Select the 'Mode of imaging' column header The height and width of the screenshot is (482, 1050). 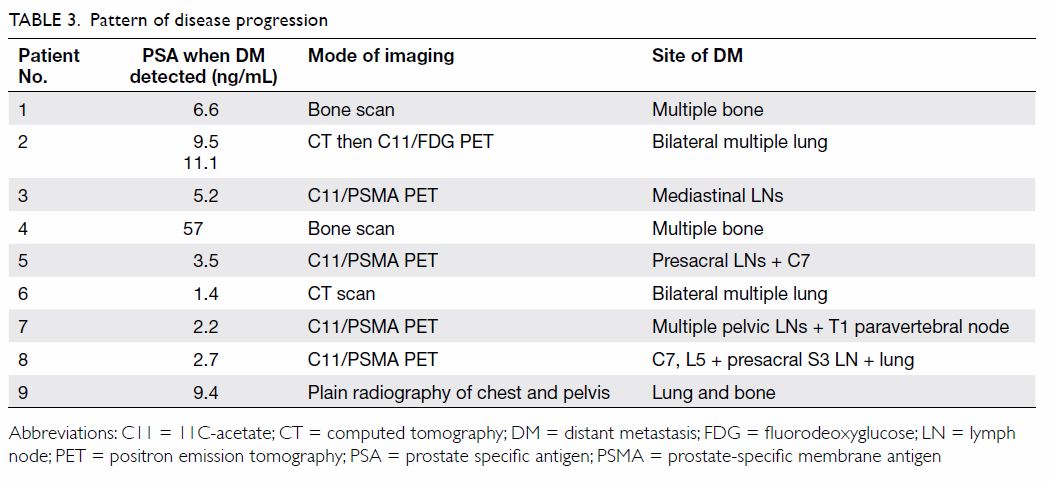pos(380,56)
